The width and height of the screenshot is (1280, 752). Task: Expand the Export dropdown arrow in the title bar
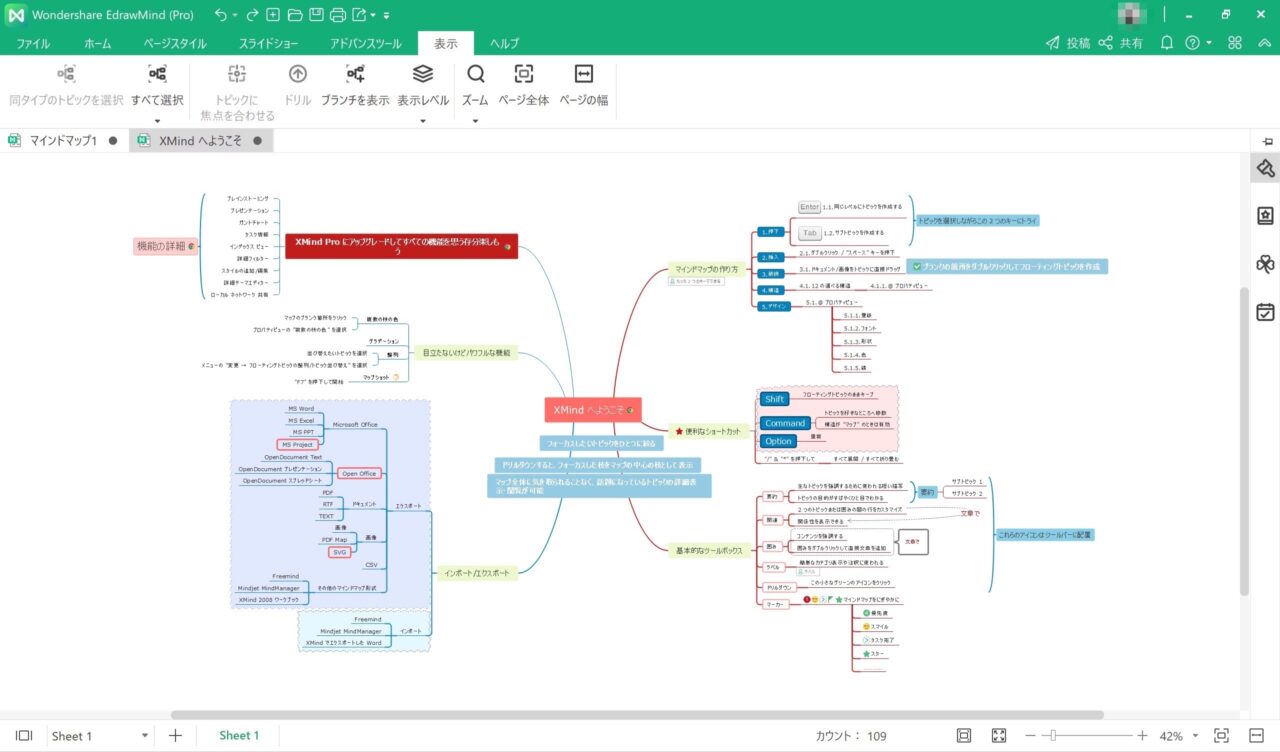[x=373, y=16]
